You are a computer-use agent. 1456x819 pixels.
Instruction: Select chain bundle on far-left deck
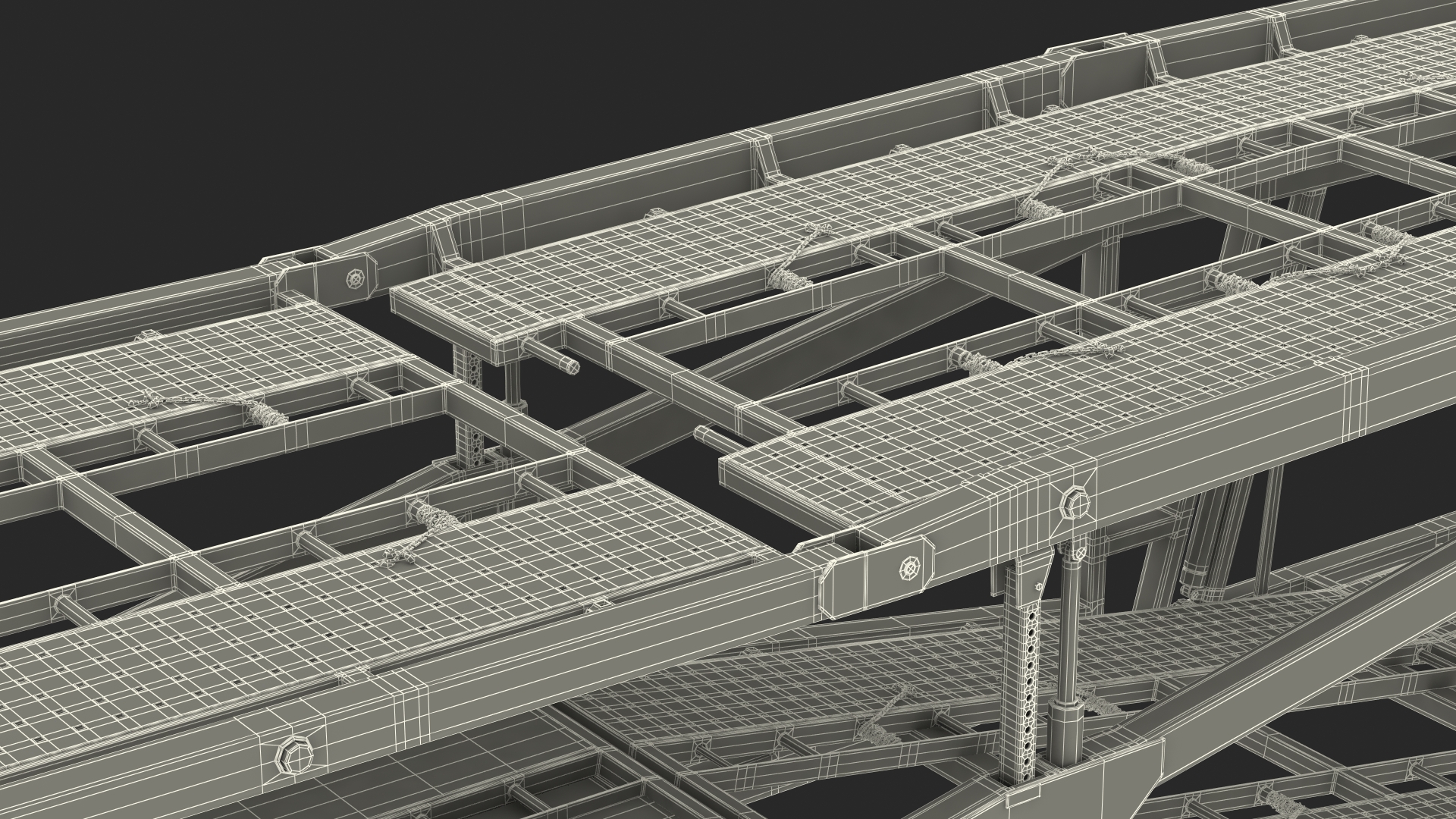(265, 413)
